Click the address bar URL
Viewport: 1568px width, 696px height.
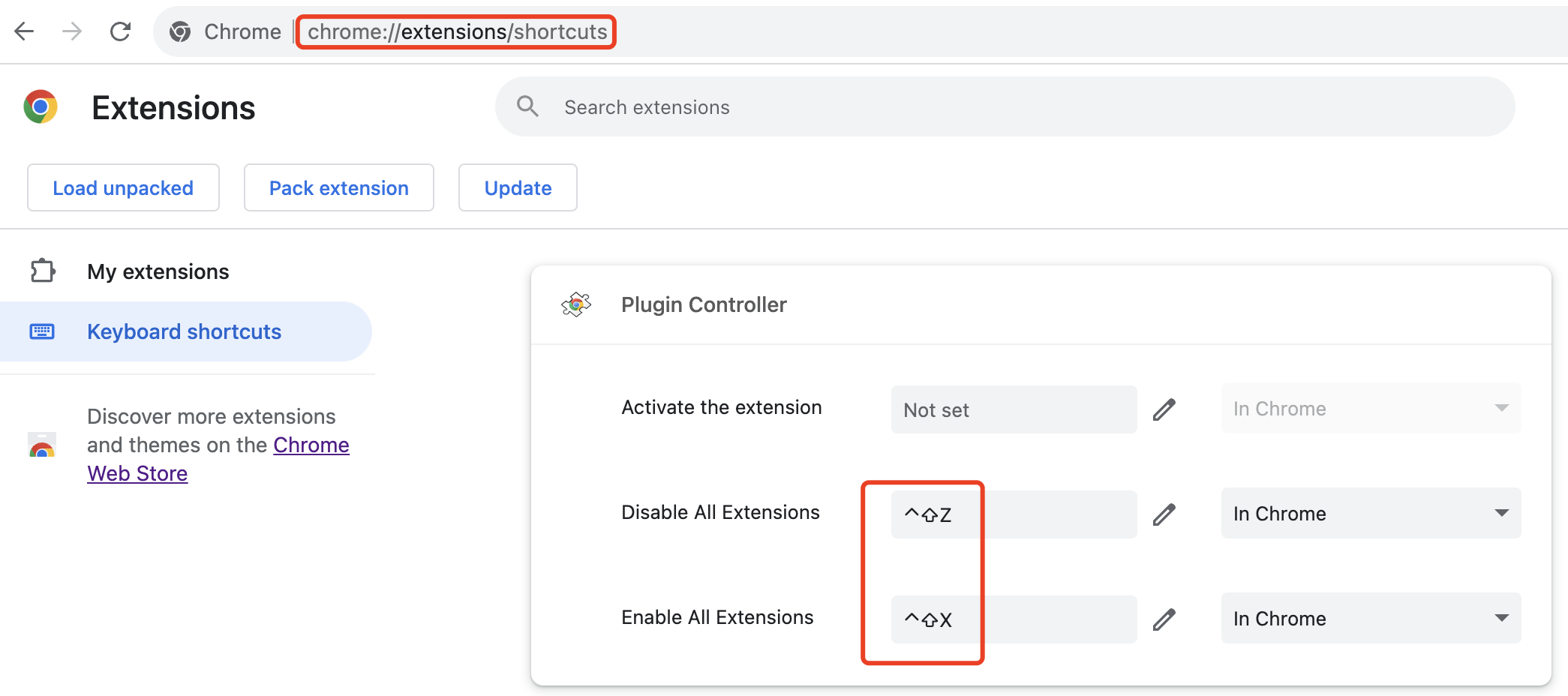coord(457,31)
